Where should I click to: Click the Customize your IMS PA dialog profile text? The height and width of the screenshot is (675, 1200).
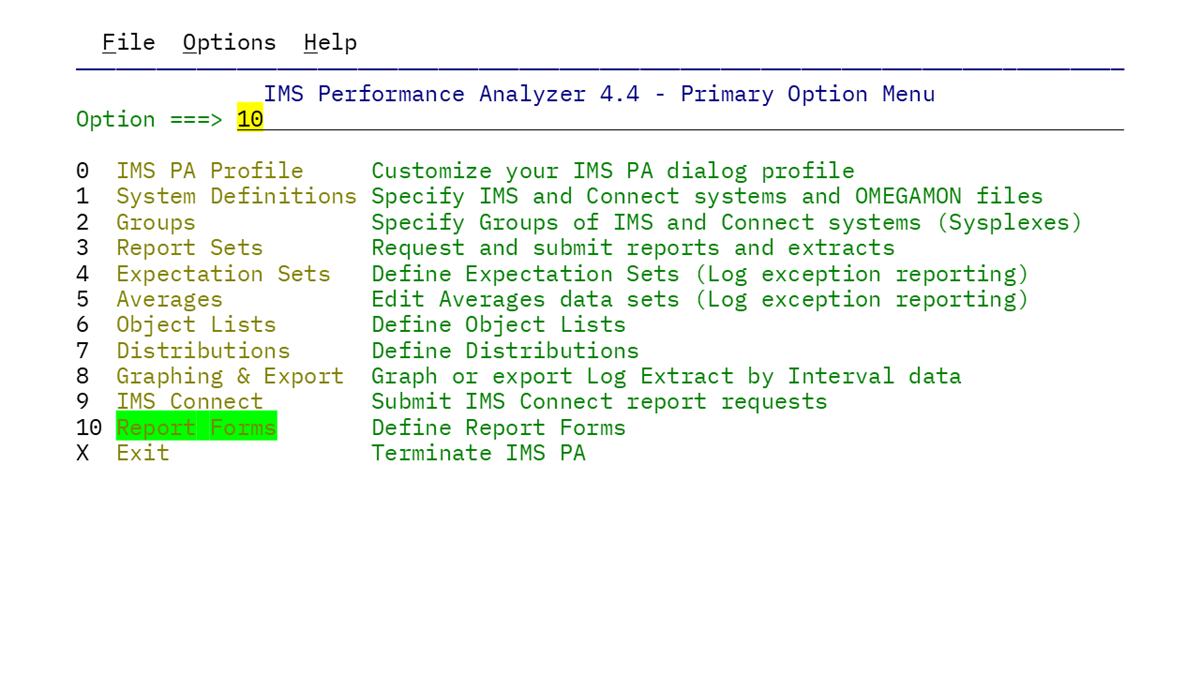click(611, 170)
